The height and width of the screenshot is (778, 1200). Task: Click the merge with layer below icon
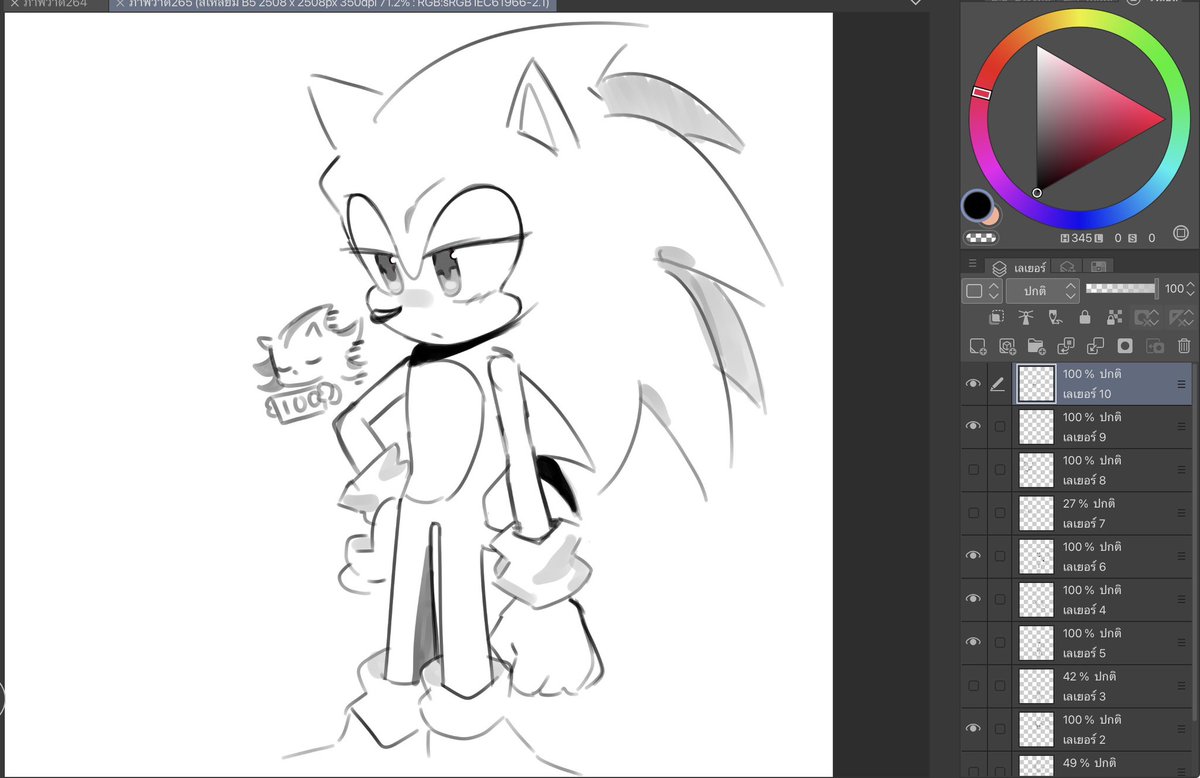1095,346
